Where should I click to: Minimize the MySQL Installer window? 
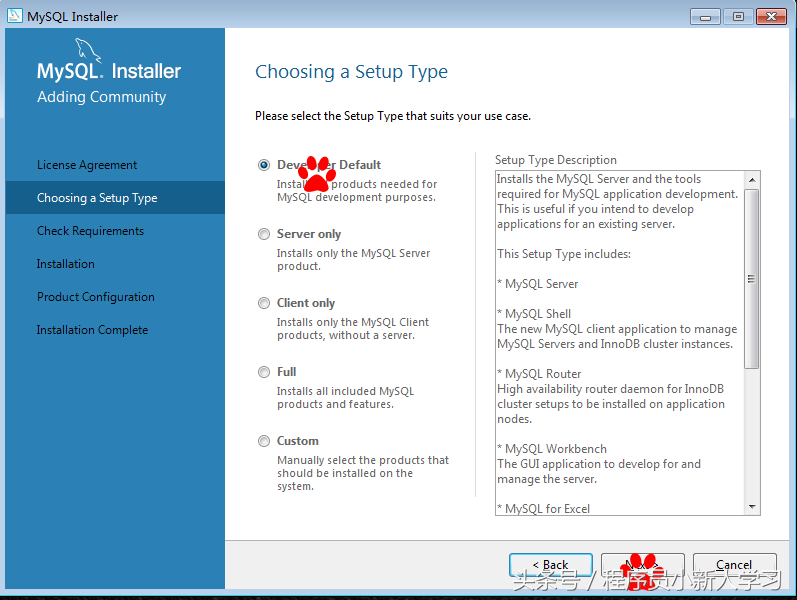[x=705, y=16]
